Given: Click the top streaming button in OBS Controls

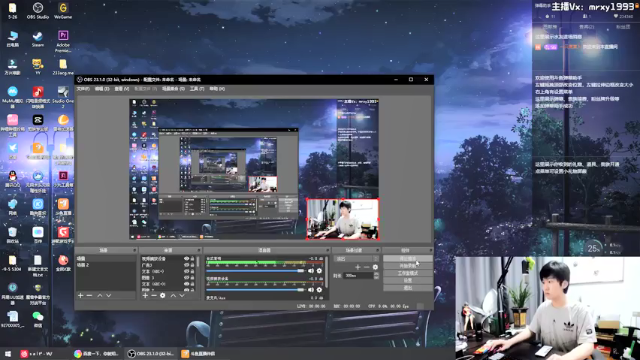Looking at the screenshot, I should tap(408, 259).
